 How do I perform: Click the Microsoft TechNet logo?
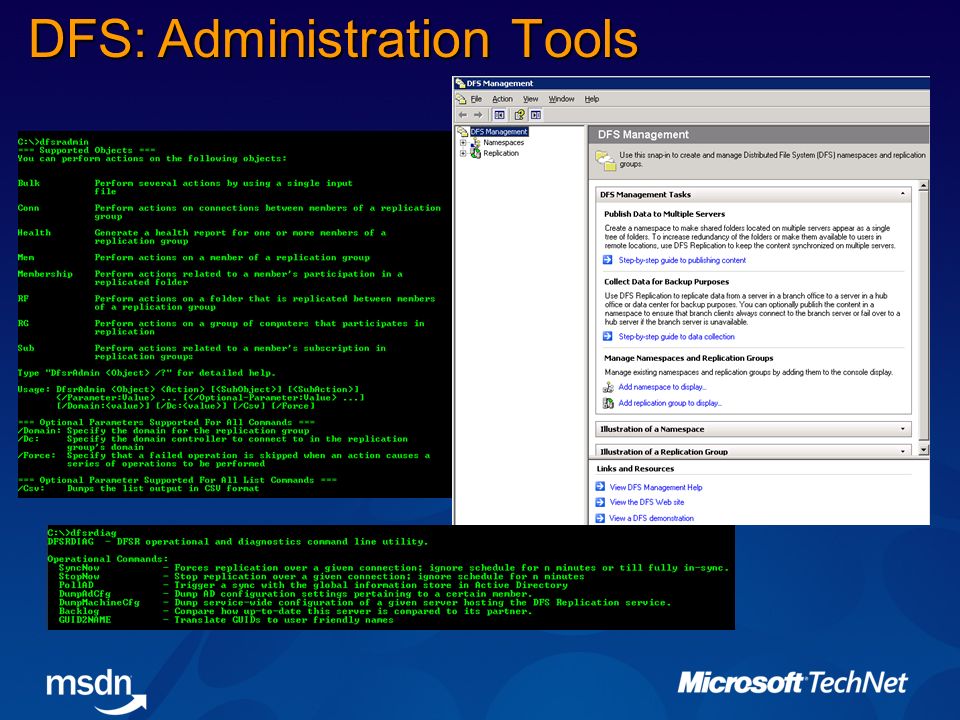792,683
